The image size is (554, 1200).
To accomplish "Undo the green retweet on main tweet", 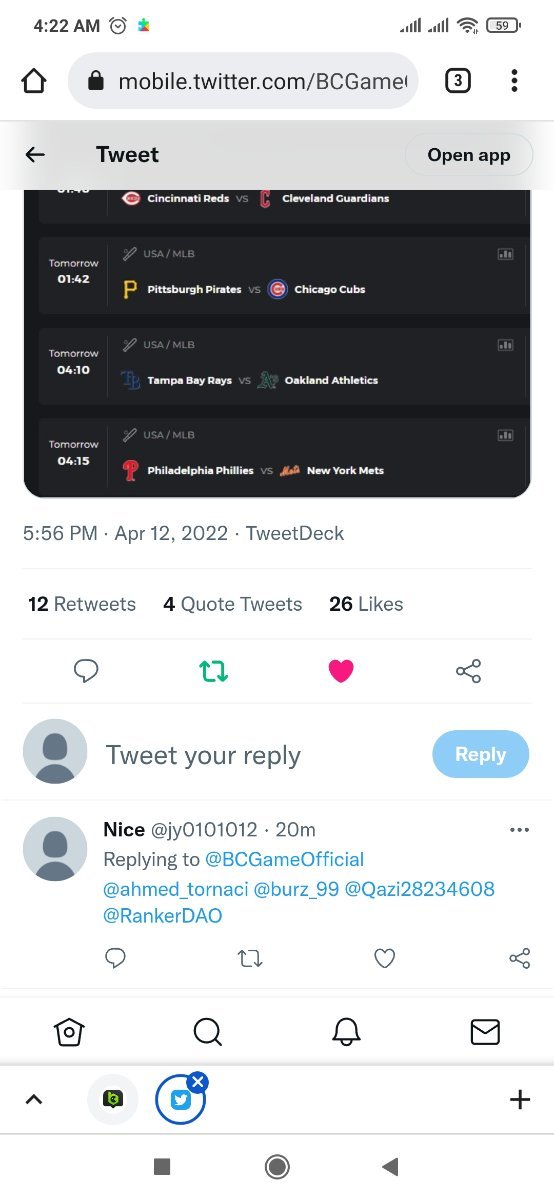I will point(214,671).
